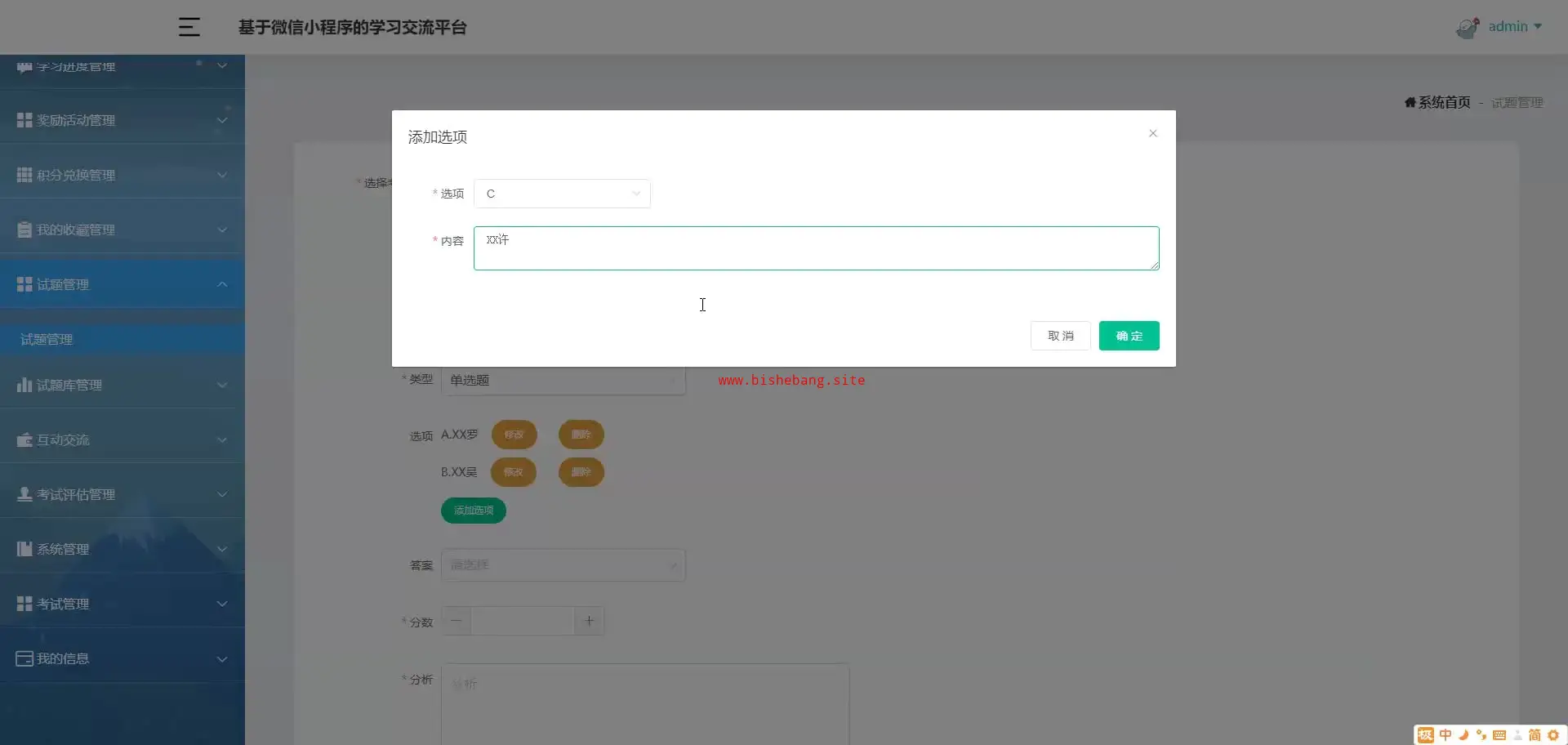This screenshot has width=1568, height=745.
Task: Close the 添加选项 dialog
Action: tap(1153, 133)
